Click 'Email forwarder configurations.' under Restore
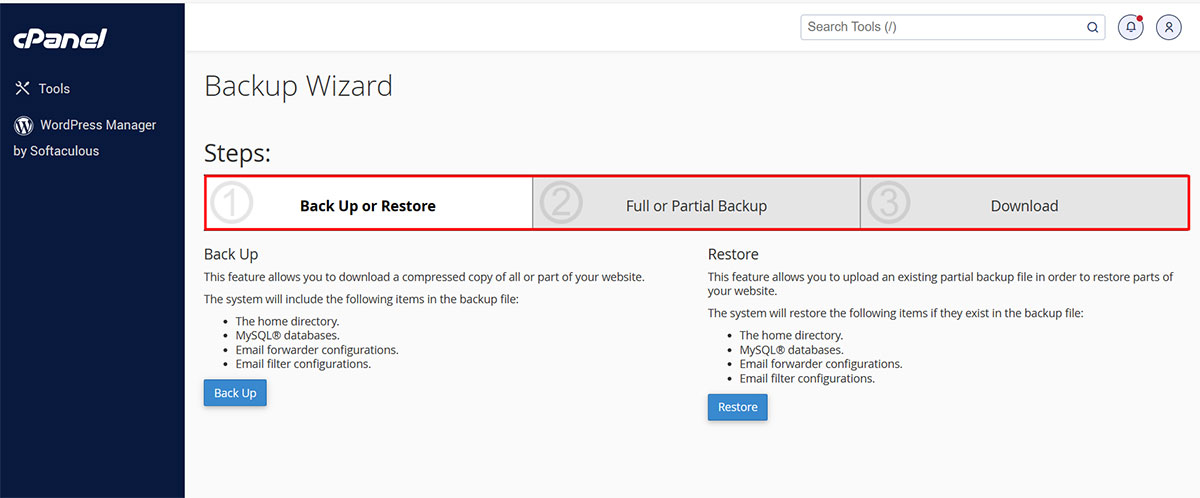This screenshot has width=1200, height=498. point(821,364)
